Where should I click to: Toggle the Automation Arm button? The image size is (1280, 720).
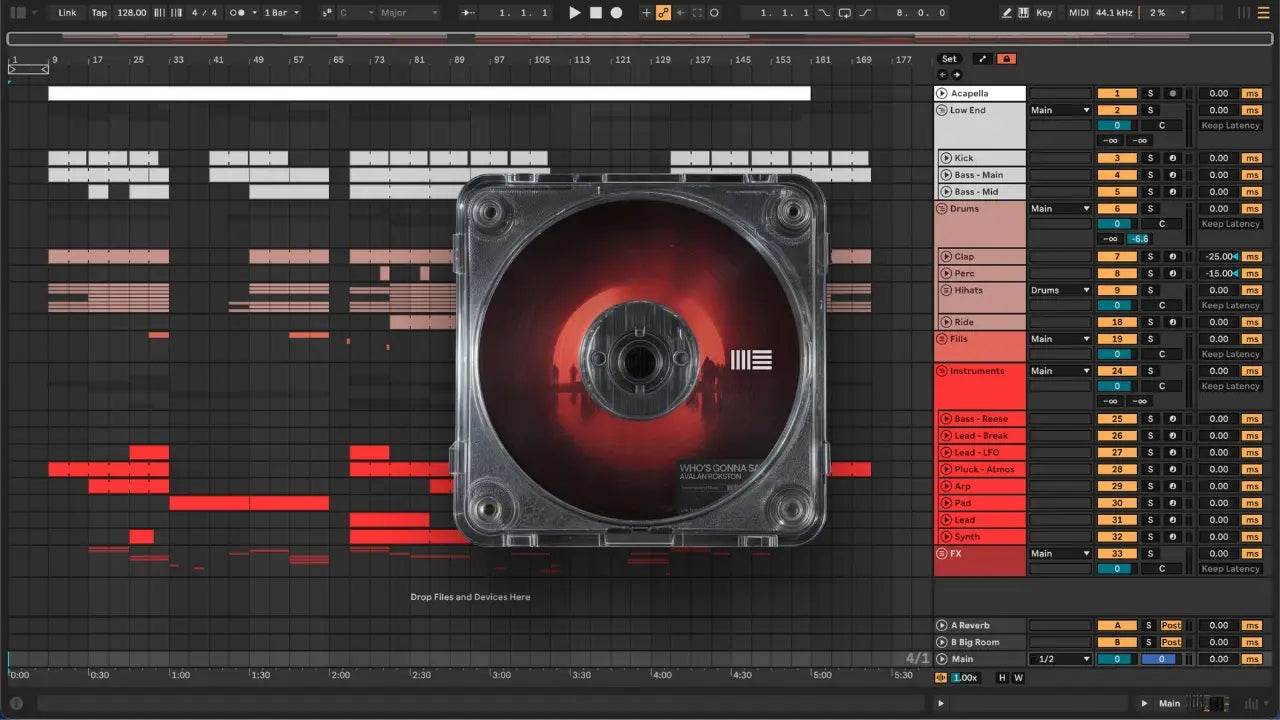coord(663,13)
